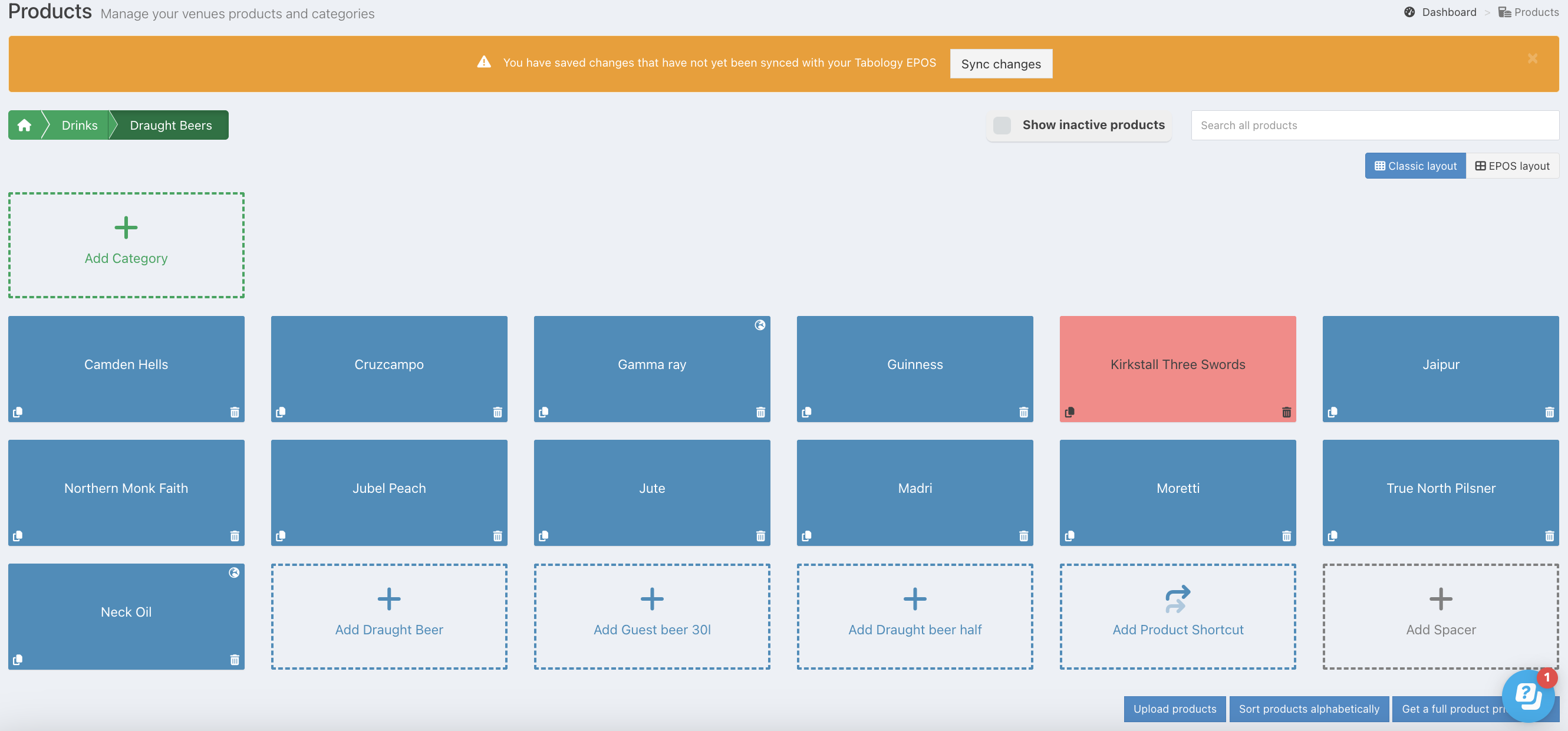This screenshot has height=731, width=1568.
Task: Copy the True North Pilsner product
Action: [x=1332, y=536]
